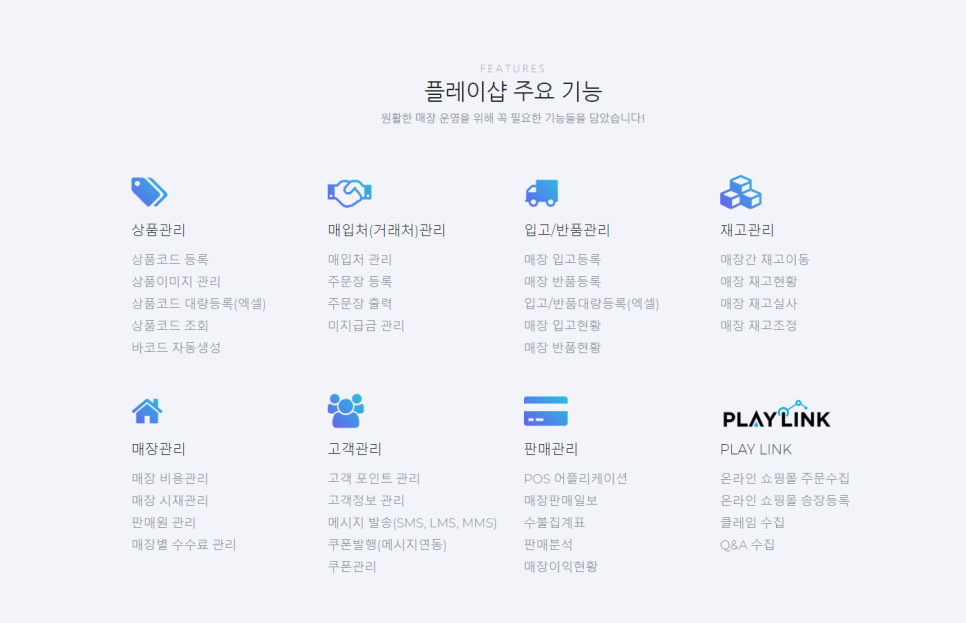
Task: Click the people group icon above 고객관리
Action: (345, 411)
